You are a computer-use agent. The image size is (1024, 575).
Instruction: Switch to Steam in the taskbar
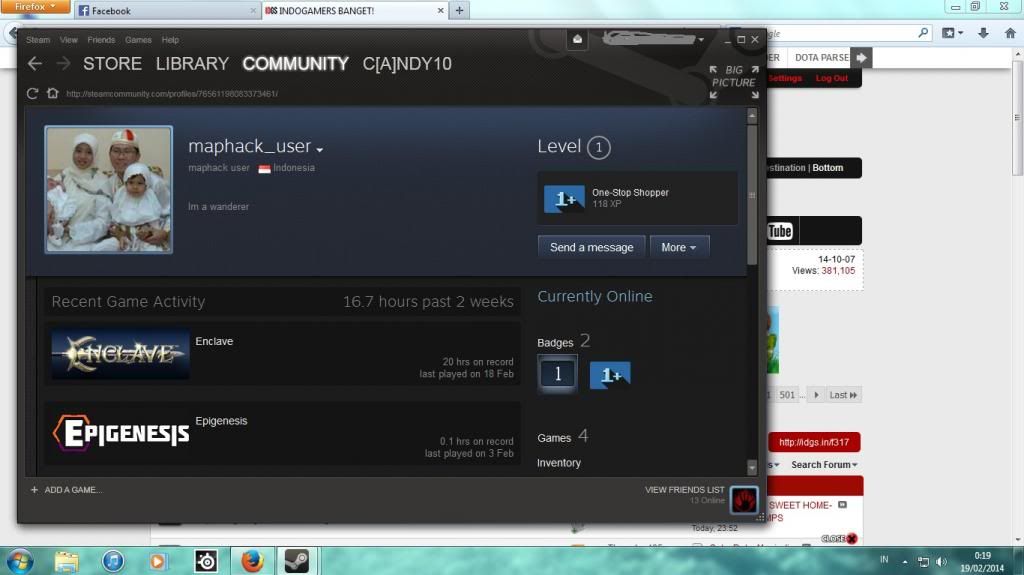click(x=296, y=561)
